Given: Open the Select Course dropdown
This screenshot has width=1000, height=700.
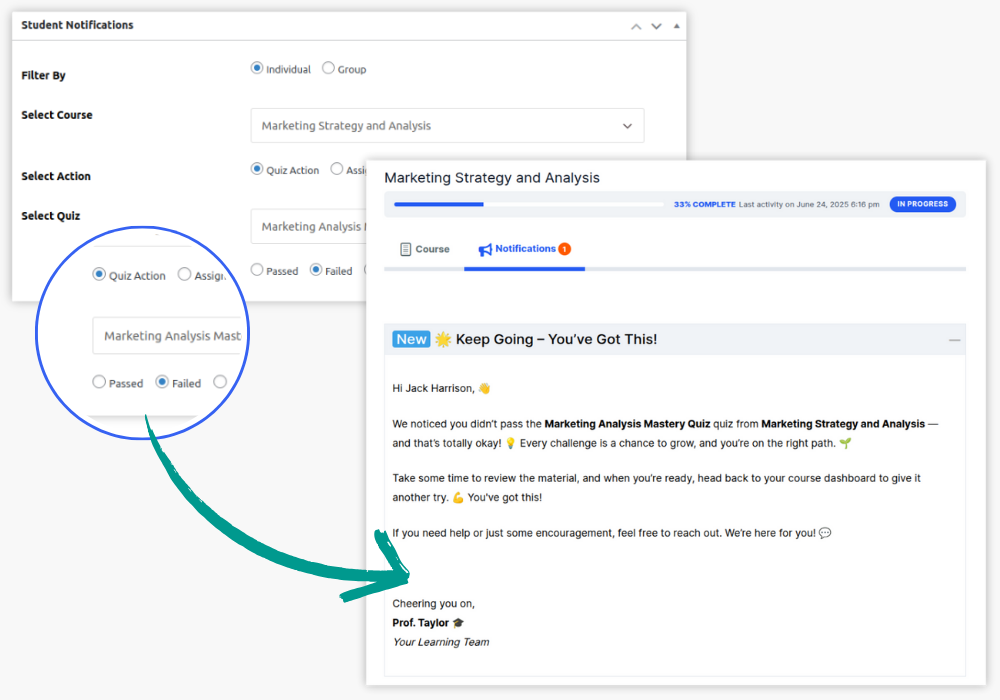Looking at the screenshot, I should tap(447, 126).
